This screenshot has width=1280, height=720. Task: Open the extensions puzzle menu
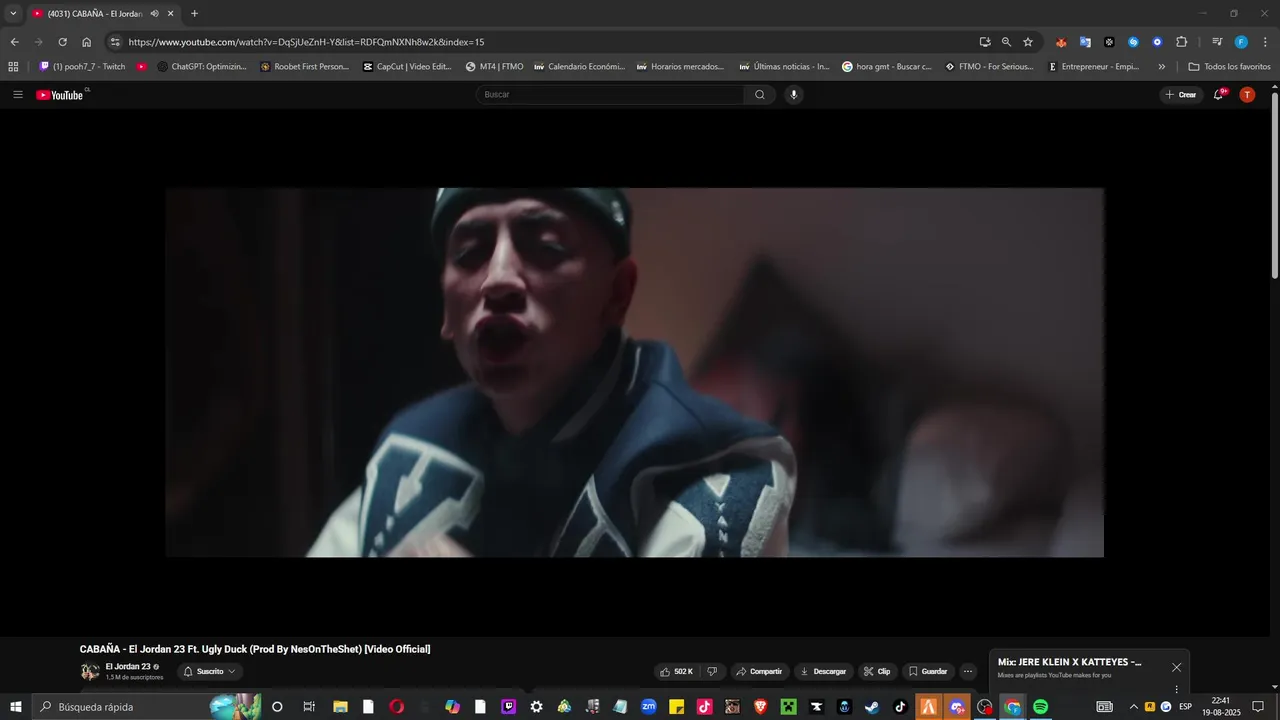[x=1181, y=42]
